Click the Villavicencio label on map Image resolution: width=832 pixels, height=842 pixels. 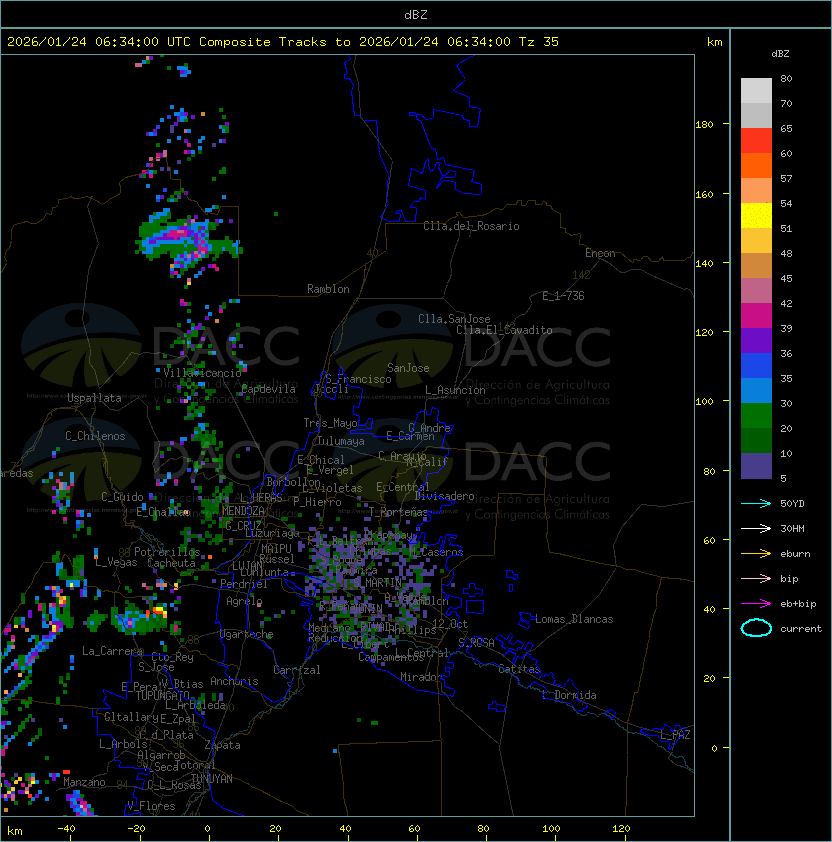coord(202,373)
